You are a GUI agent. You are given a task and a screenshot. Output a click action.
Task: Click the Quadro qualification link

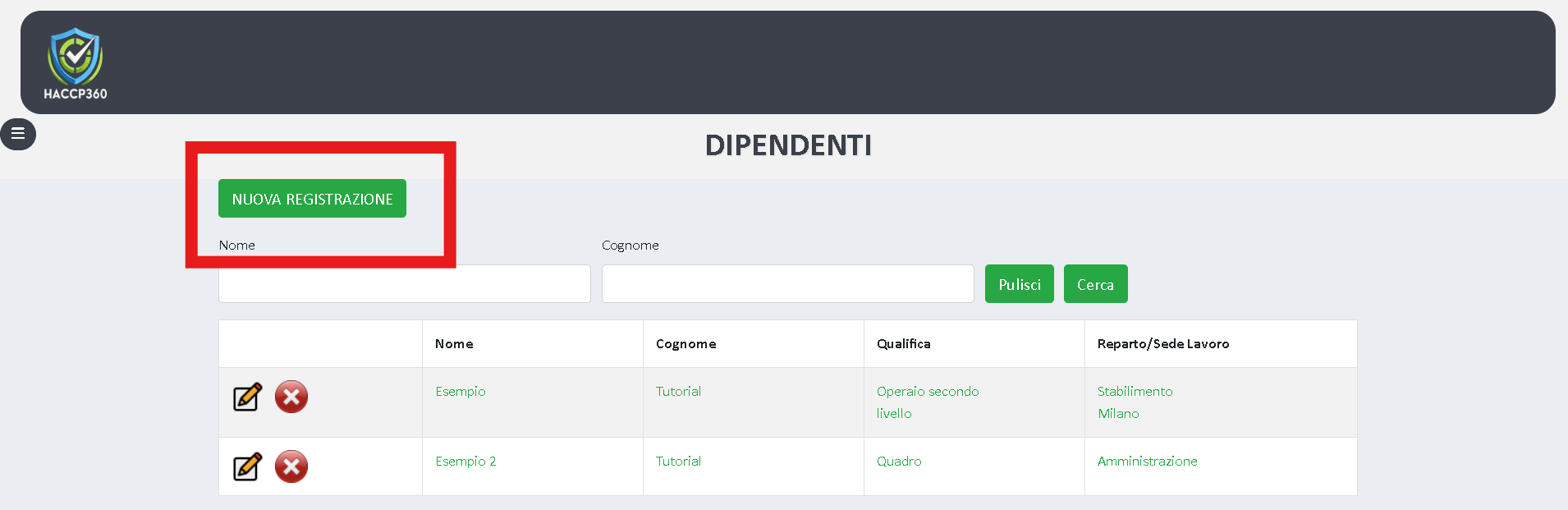[899, 462]
